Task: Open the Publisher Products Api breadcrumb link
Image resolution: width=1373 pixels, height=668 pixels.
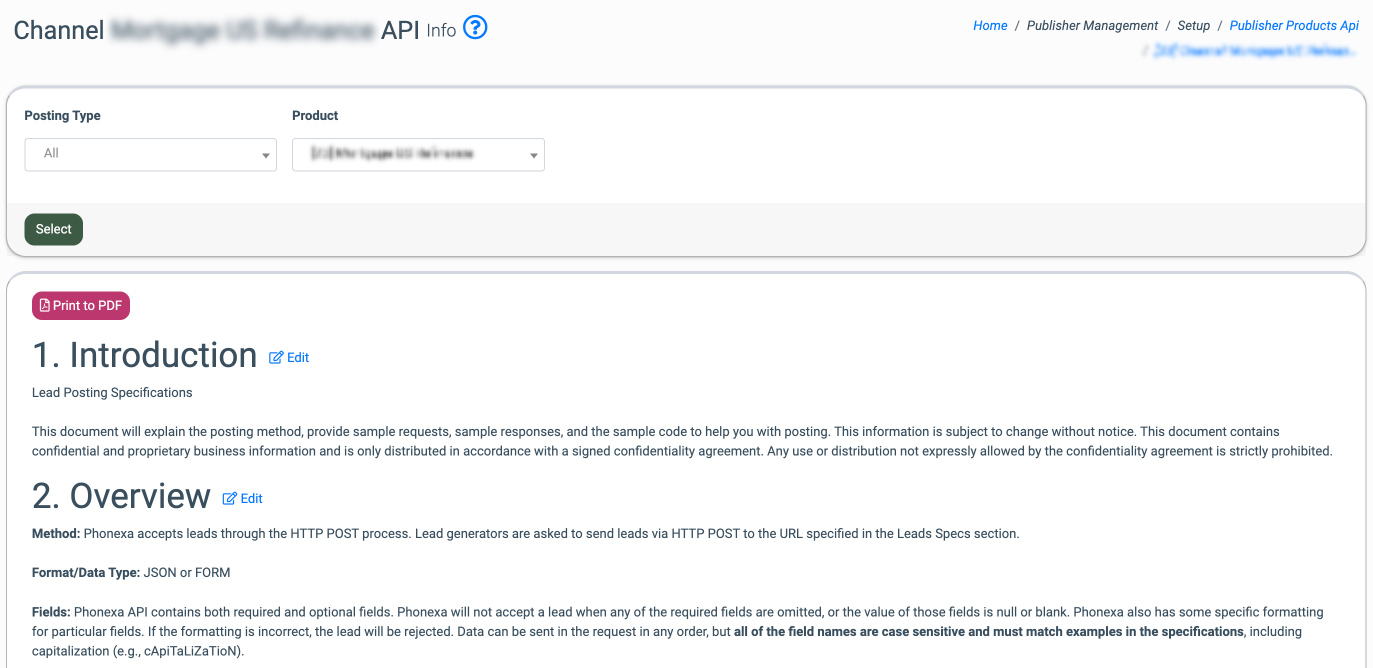Action: [1294, 26]
